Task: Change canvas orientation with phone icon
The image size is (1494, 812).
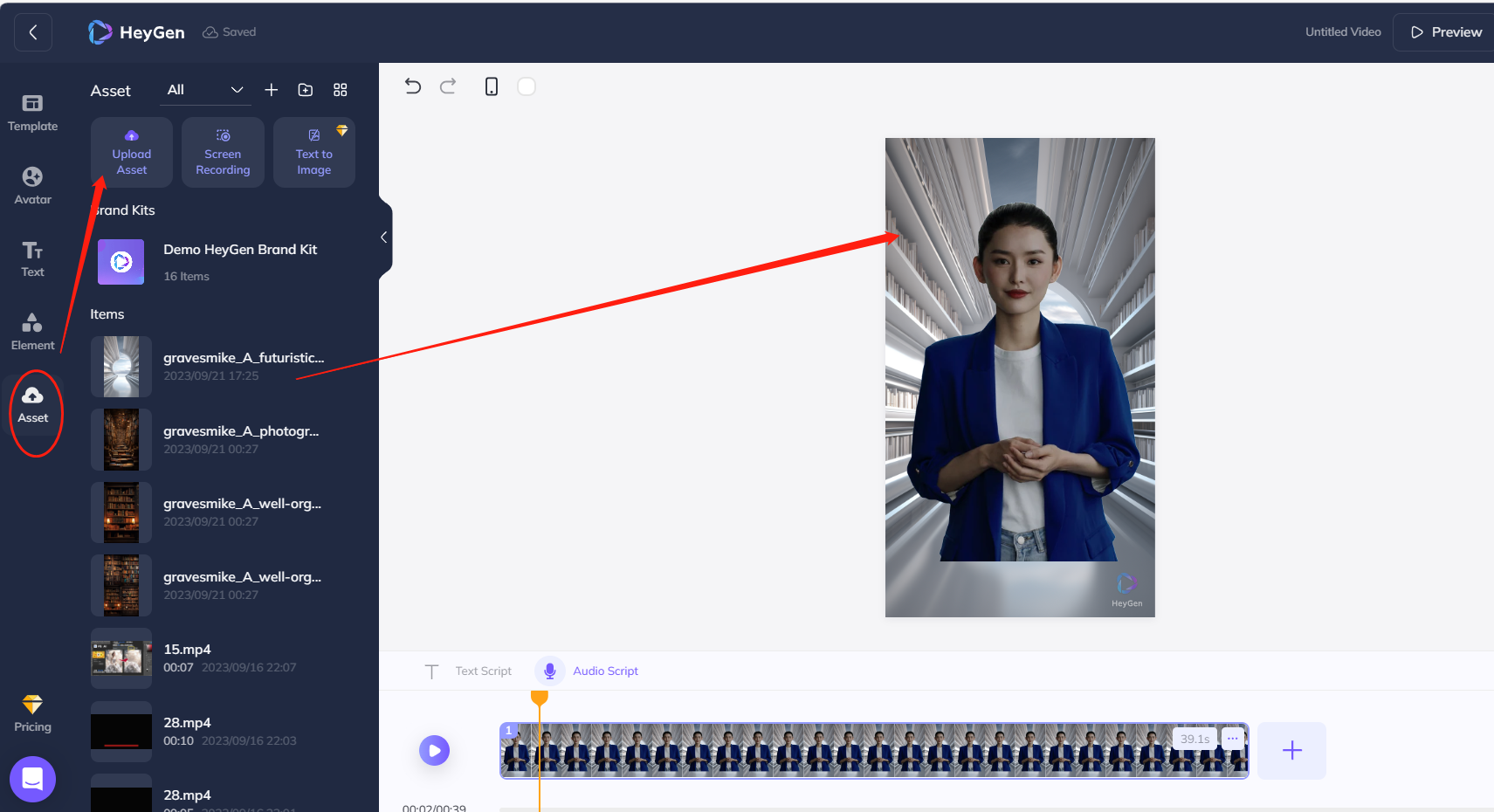Action: click(492, 86)
